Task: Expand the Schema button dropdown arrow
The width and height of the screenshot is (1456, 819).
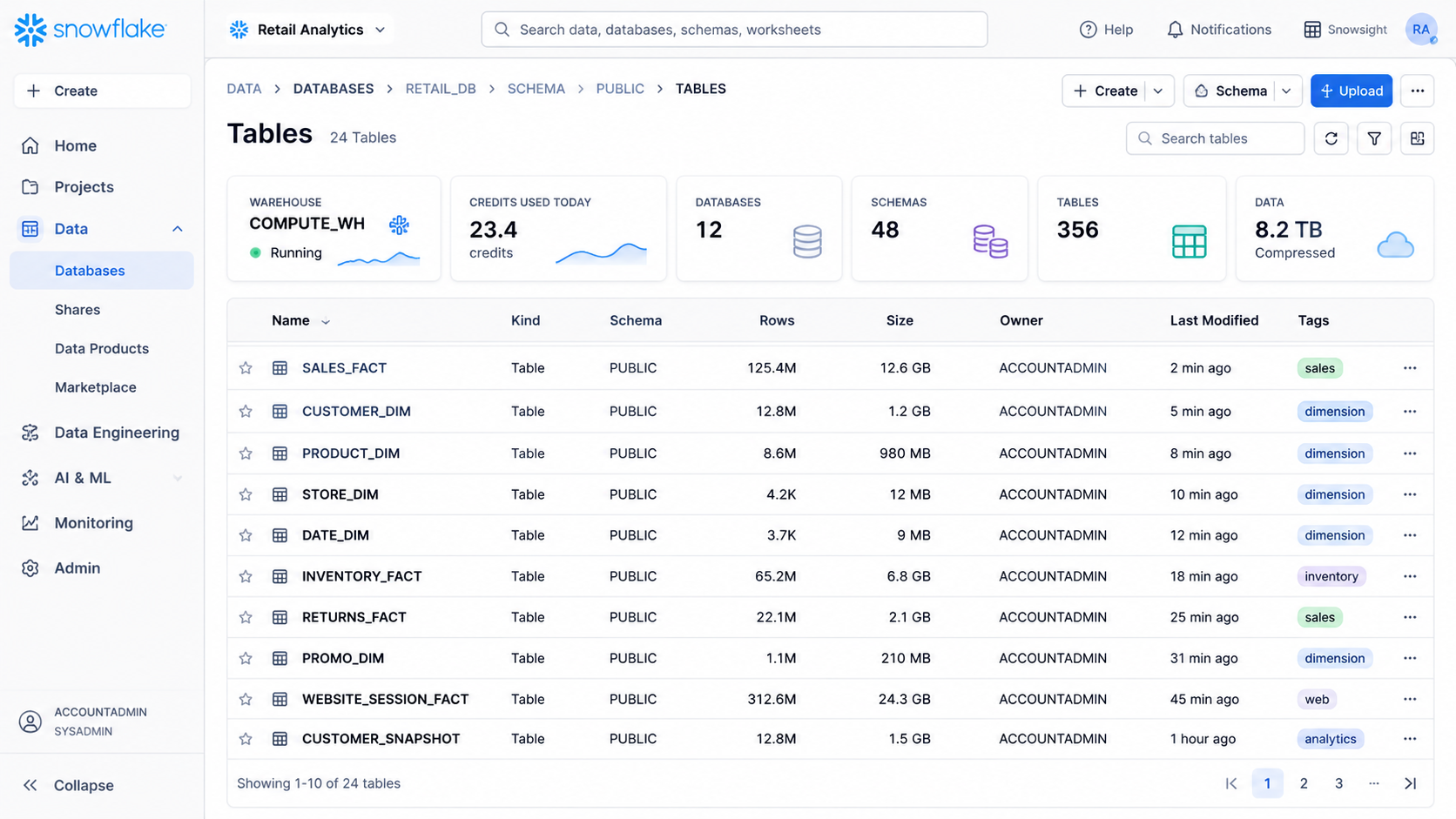Action: coord(1286,91)
